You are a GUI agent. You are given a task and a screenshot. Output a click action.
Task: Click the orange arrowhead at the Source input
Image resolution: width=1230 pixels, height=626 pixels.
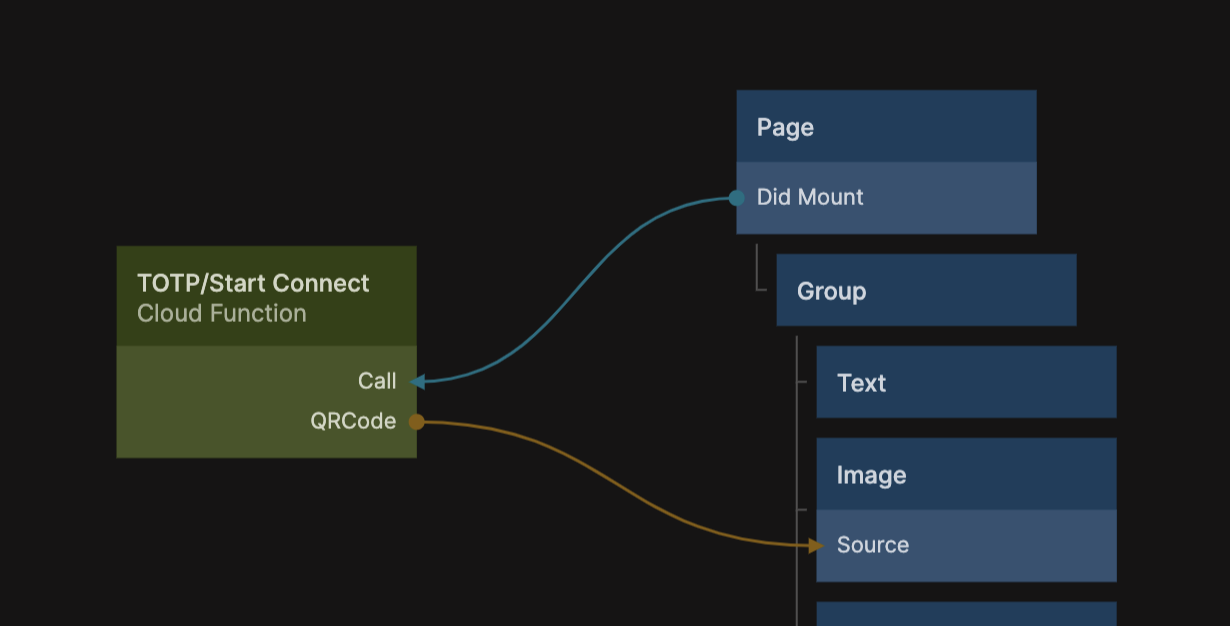[816, 545]
